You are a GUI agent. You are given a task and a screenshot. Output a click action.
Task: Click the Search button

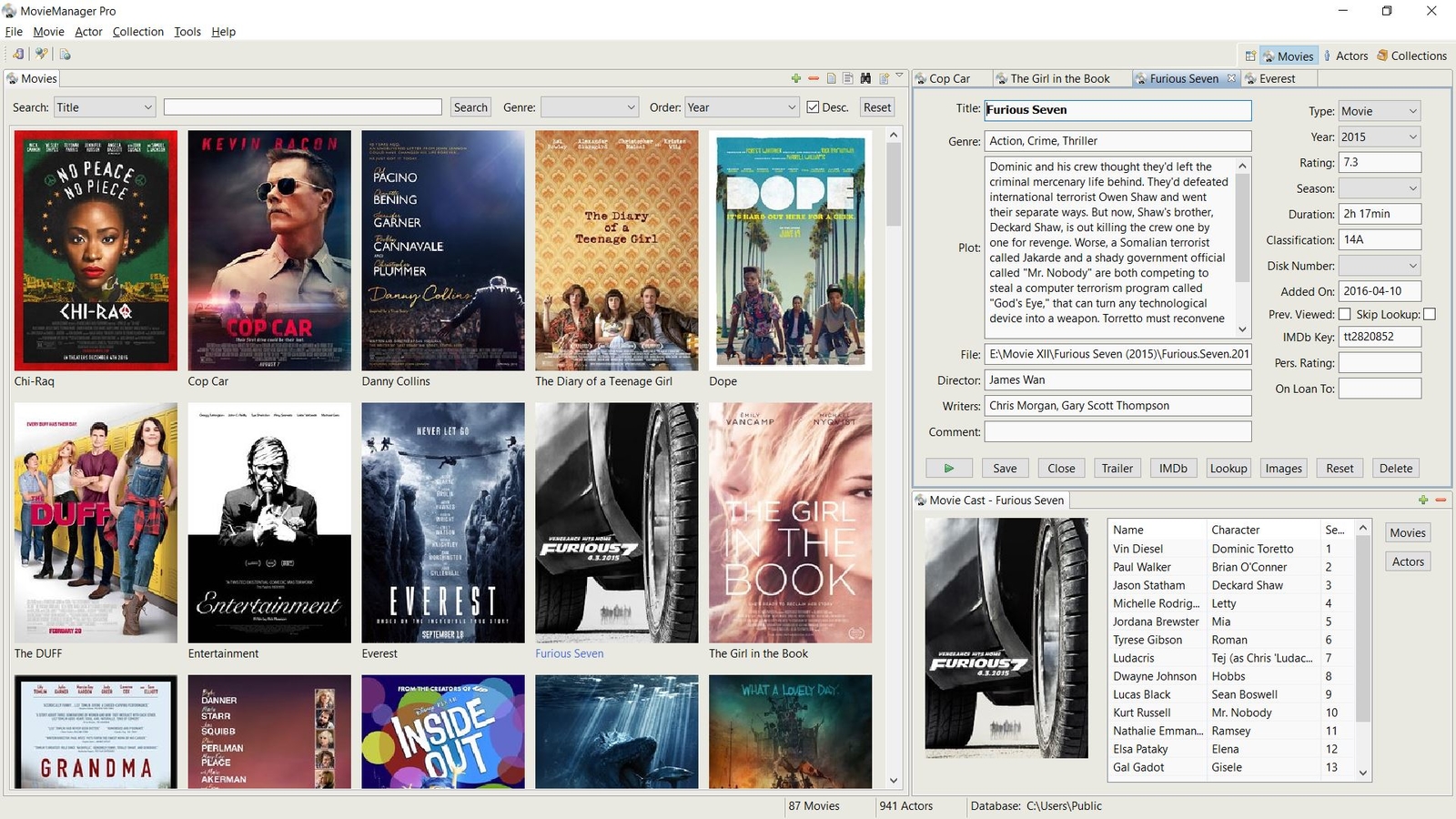(x=470, y=107)
